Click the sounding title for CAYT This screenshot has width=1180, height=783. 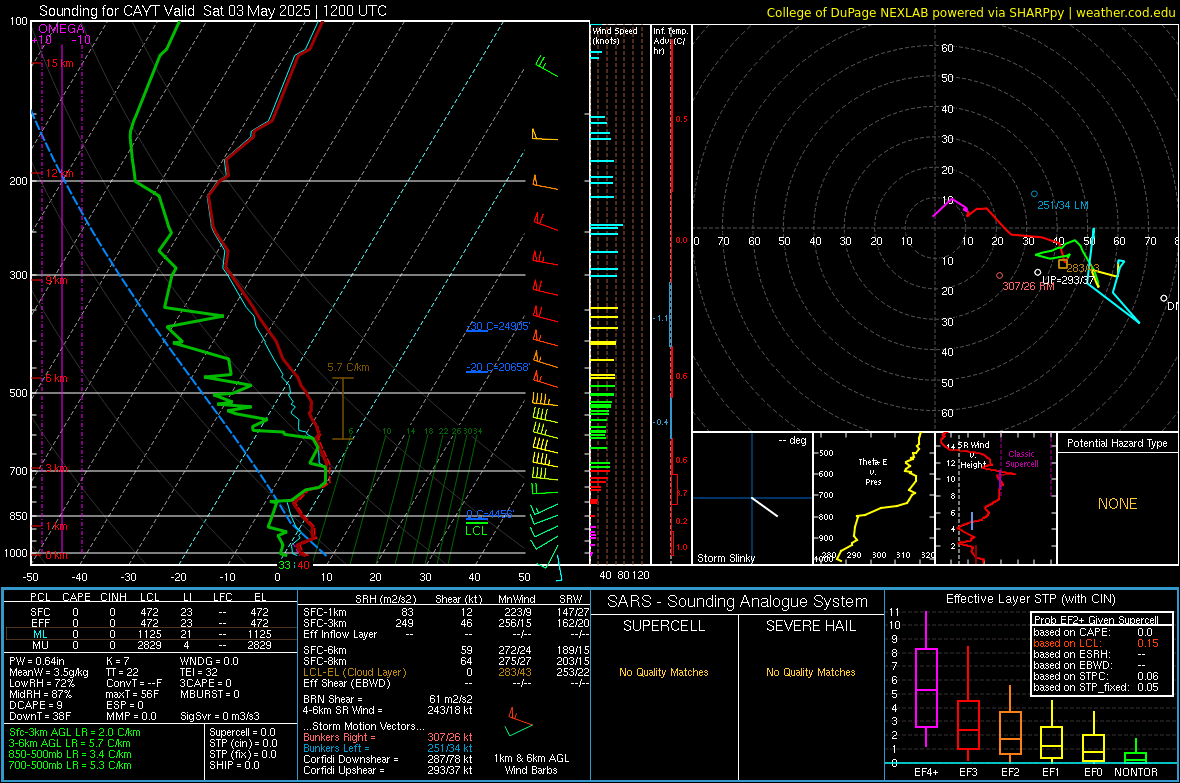click(x=213, y=11)
